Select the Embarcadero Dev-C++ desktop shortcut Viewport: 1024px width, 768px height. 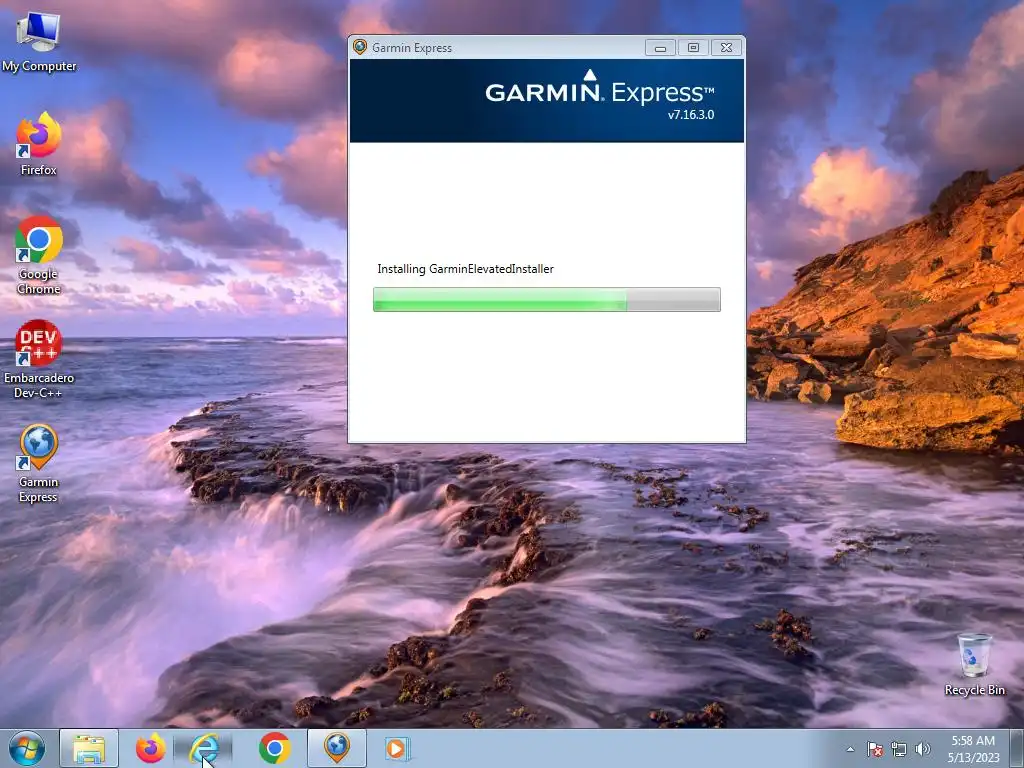(x=39, y=359)
